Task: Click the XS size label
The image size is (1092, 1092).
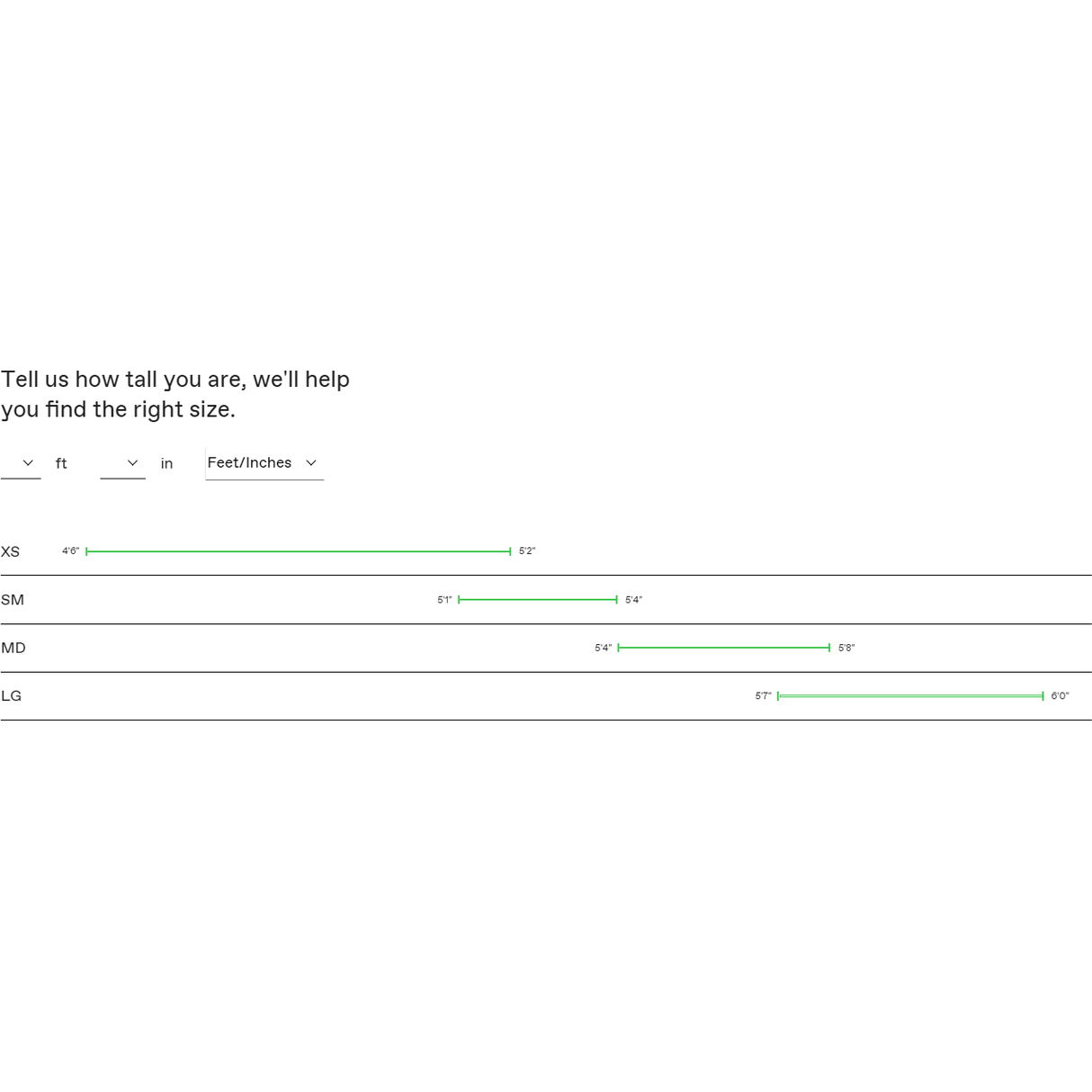Action: coord(11,552)
